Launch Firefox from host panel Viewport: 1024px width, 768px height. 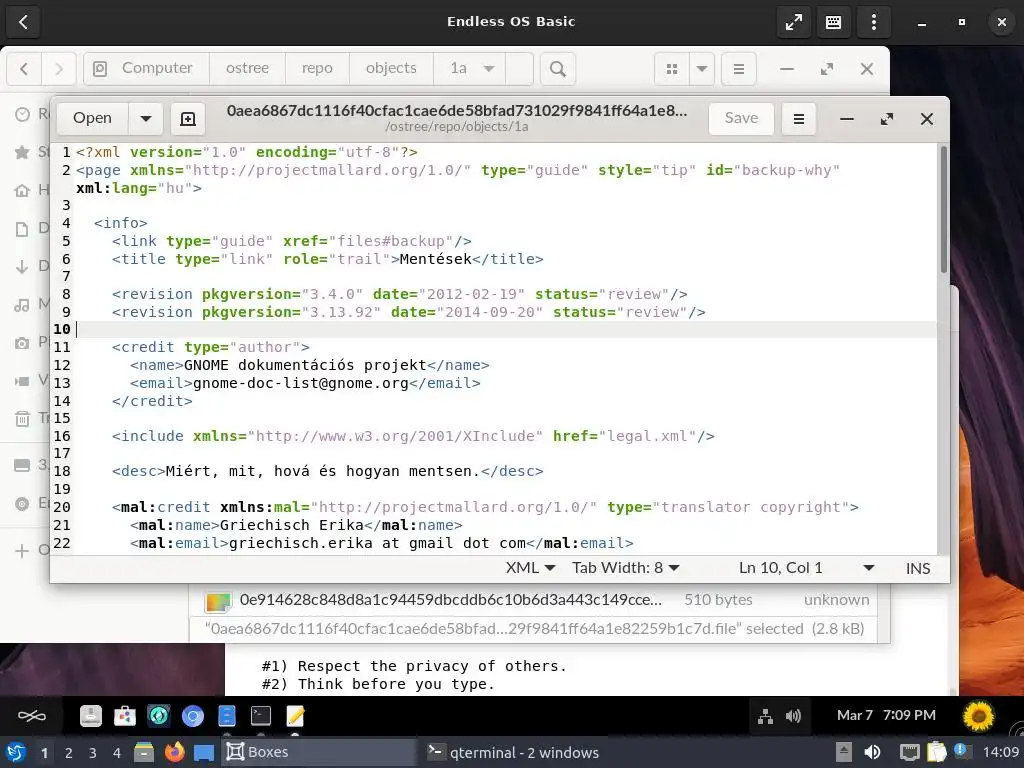pos(174,752)
